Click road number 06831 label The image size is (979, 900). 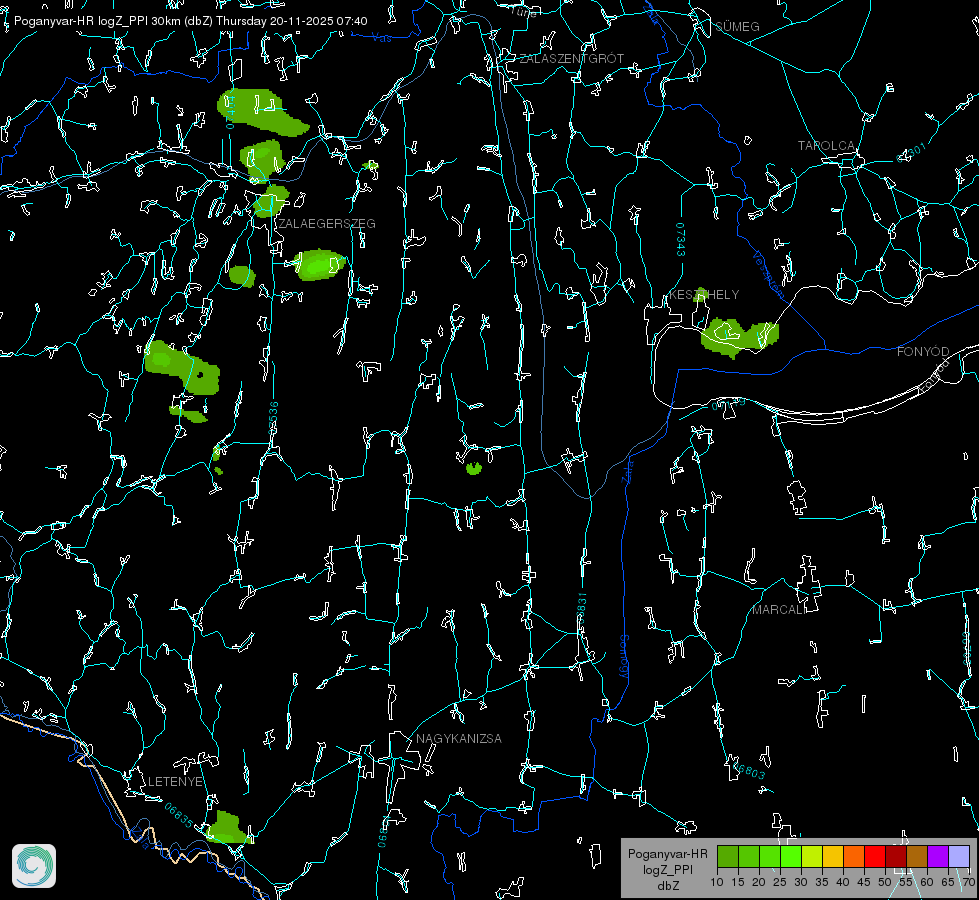[x=582, y=610]
